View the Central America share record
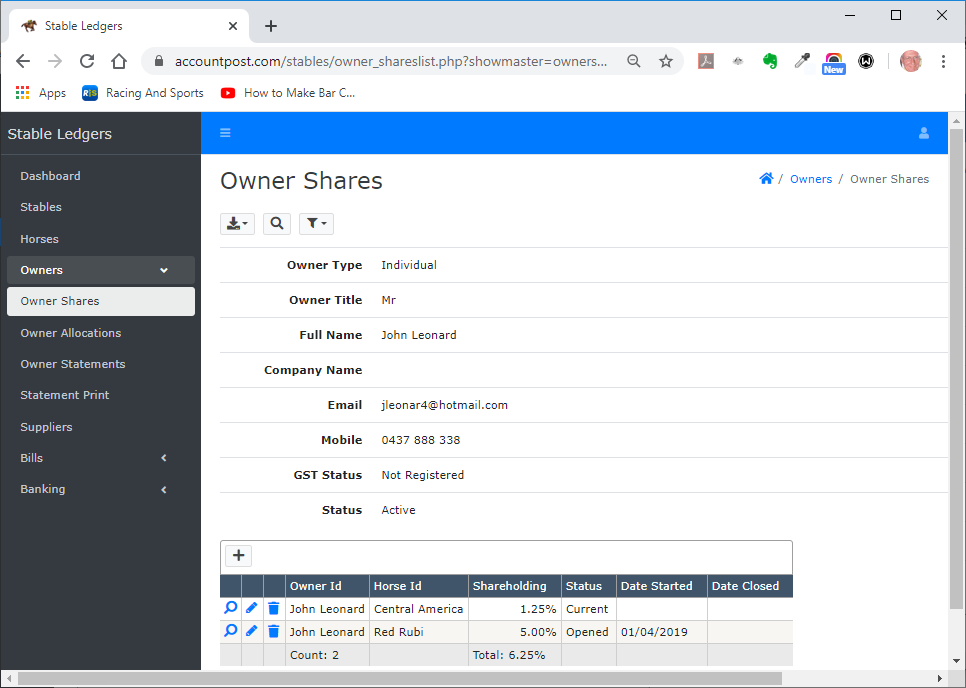 coord(230,608)
